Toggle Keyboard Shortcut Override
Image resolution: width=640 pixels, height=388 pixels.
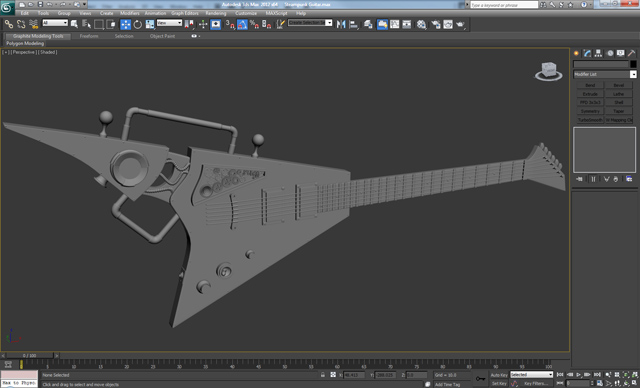tap(216, 24)
